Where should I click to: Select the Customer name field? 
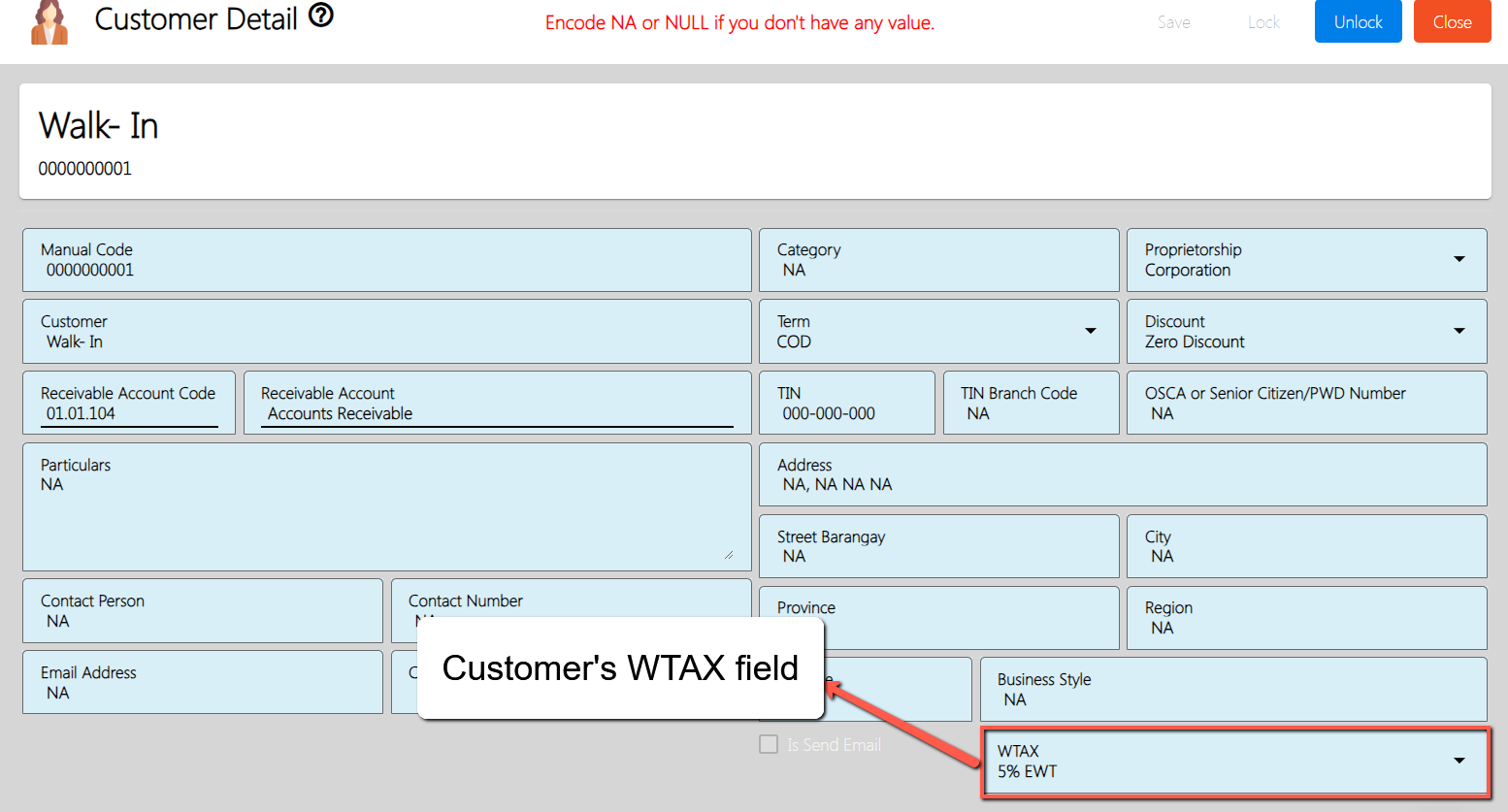(388, 342)
